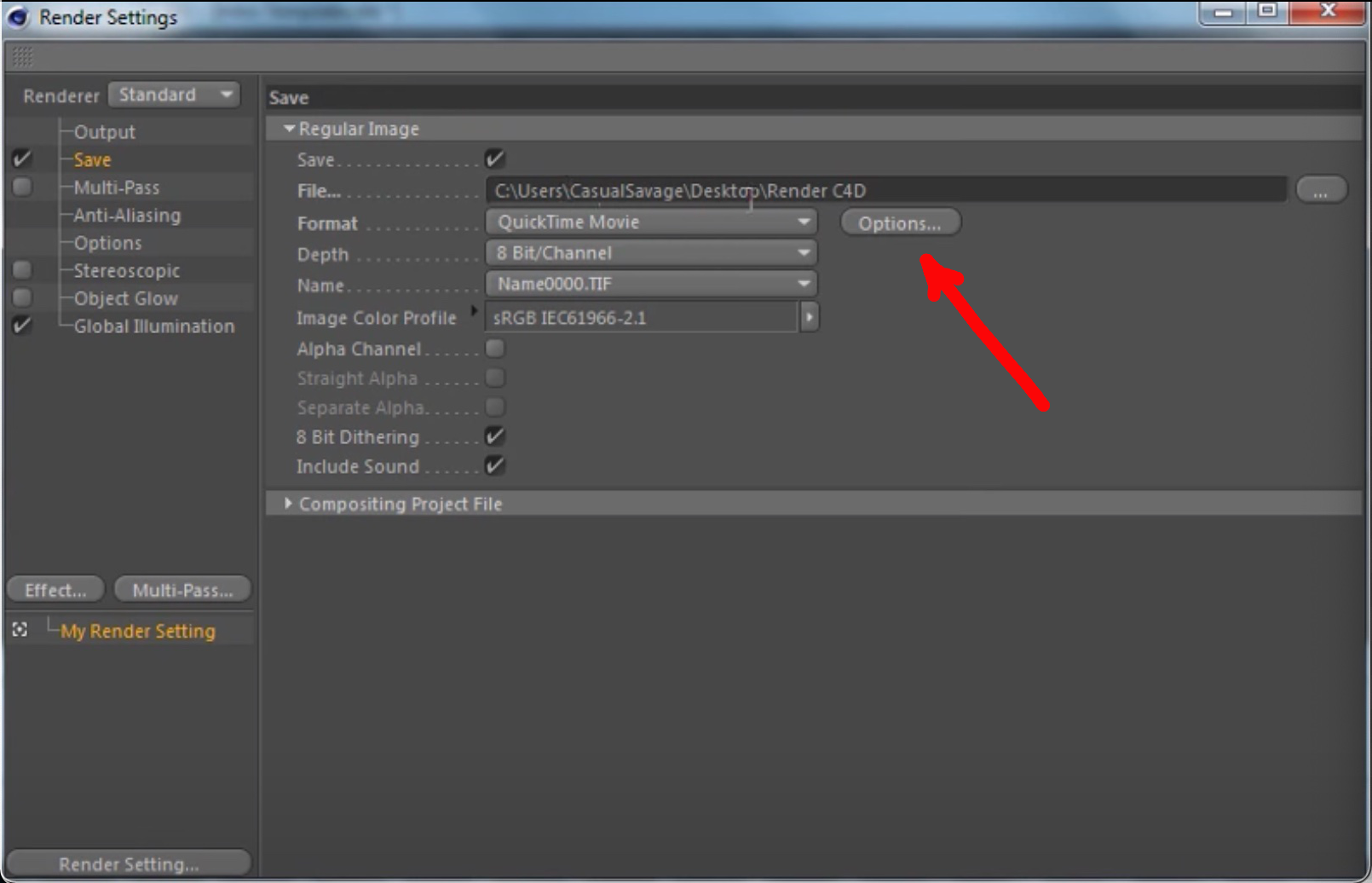Screen dimensions: 1372x883
Task: Open the file browser with the '...' button
Action: click(x=1320, y=190)
